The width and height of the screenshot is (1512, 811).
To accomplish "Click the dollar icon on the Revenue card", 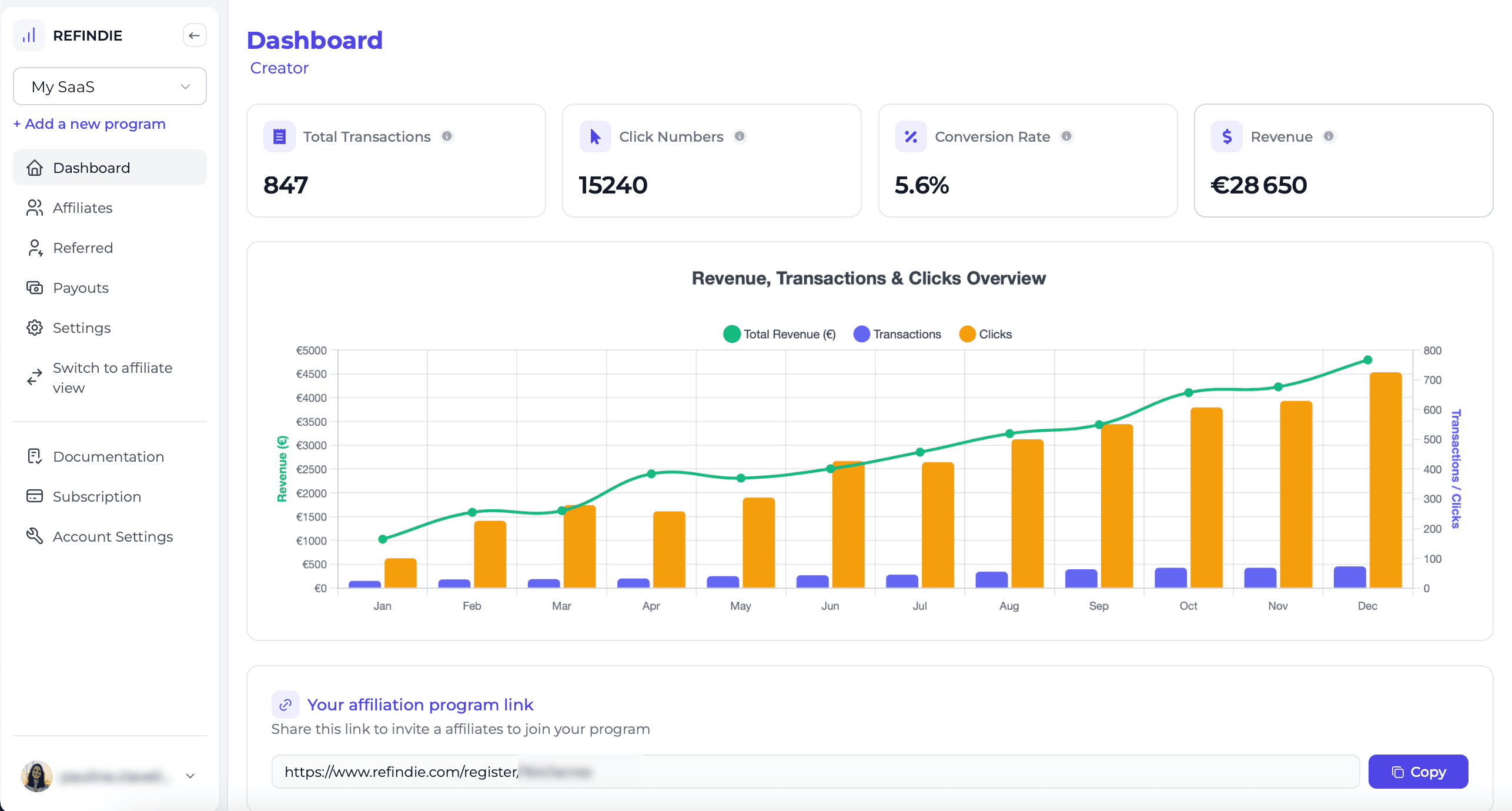I will click(1226, 136).
